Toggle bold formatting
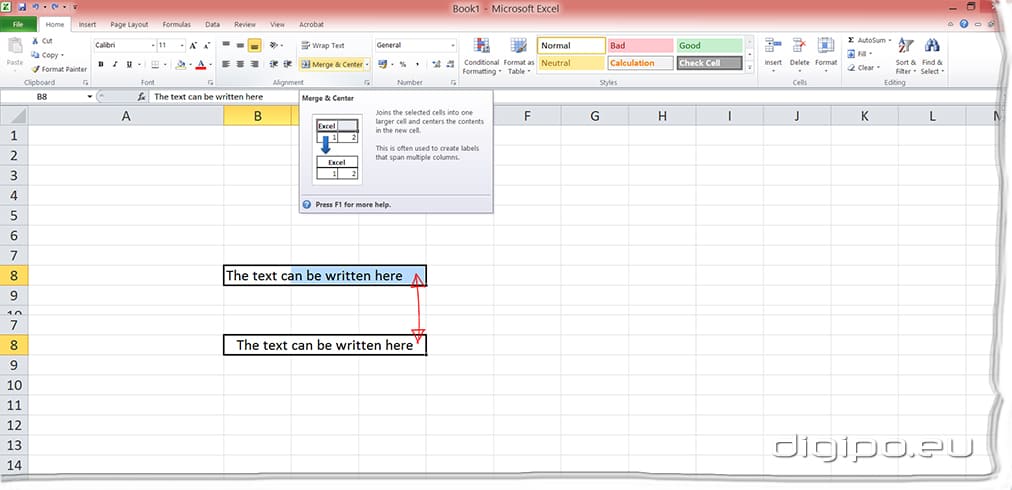The width and height of the screenshot is (1012, 490). [x=101, y=64]
